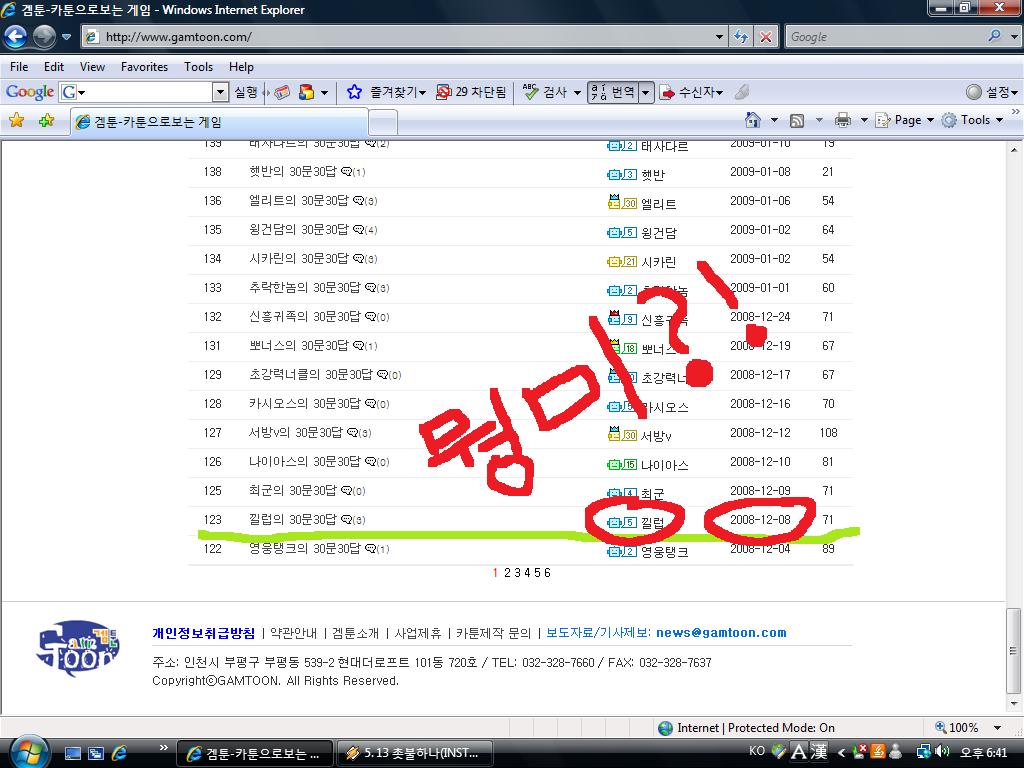Click the browser Back button
Image resolution: width=1024 pixels, height=768 pixels.
15,37
